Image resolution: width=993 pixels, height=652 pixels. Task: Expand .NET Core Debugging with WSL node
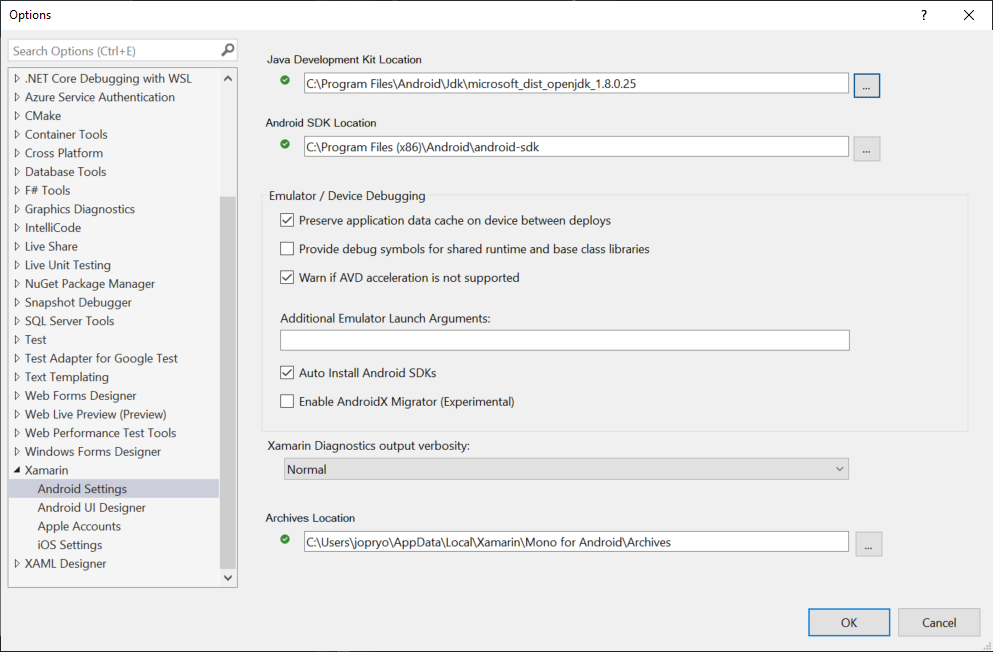pos(17,78)
